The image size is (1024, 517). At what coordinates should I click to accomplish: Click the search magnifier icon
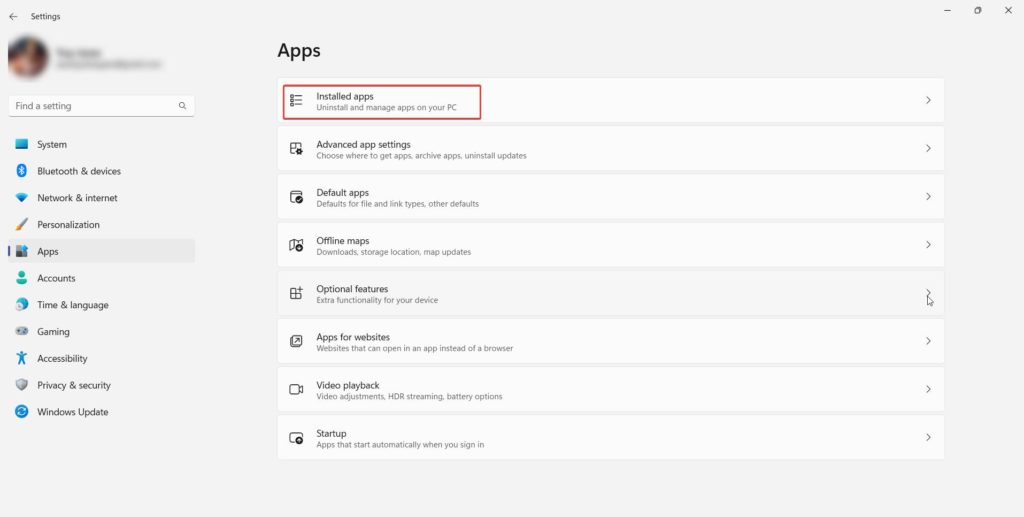(x=182, y=106)
